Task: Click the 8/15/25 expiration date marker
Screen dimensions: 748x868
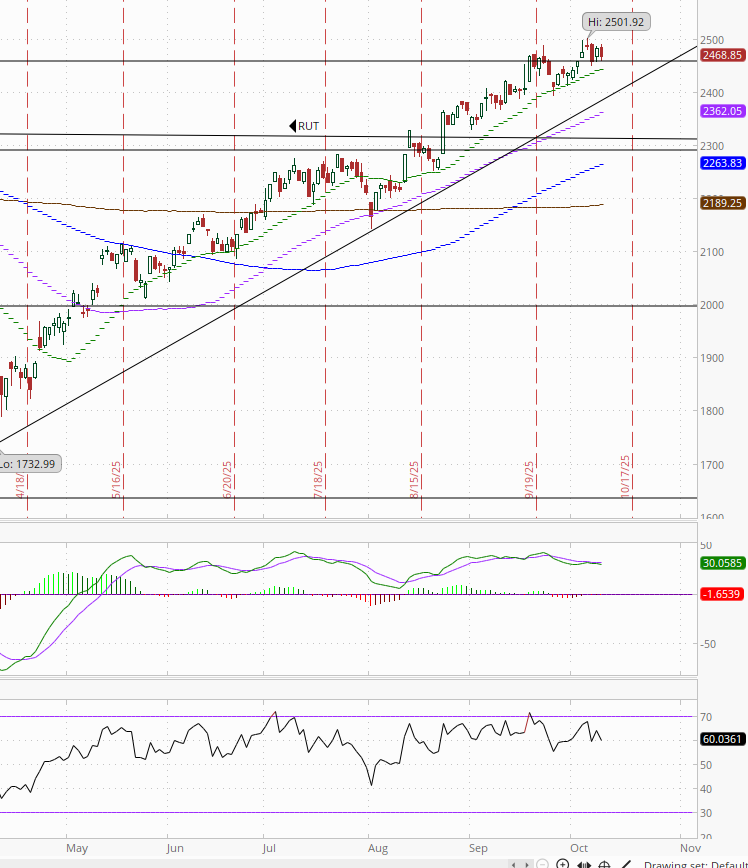Action: point(415,479)
